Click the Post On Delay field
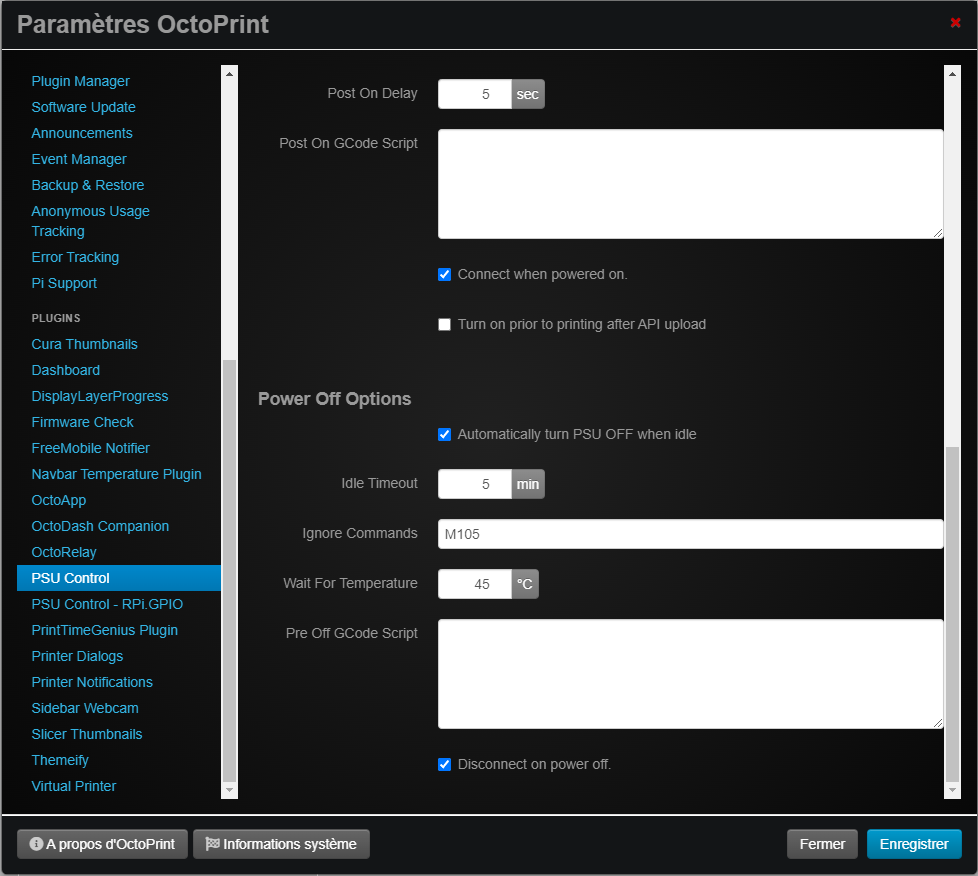This screenshot has width=978, height=876. click(475, 94)
